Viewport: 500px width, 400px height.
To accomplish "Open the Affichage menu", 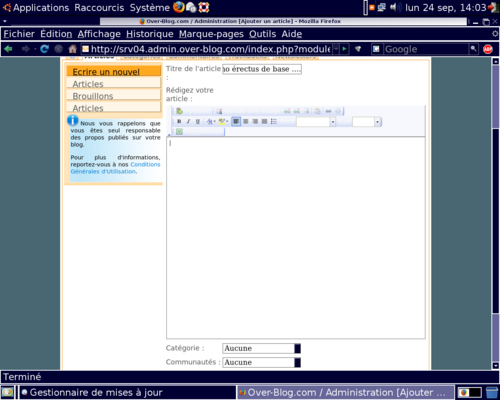I will (x=99, y=34).
